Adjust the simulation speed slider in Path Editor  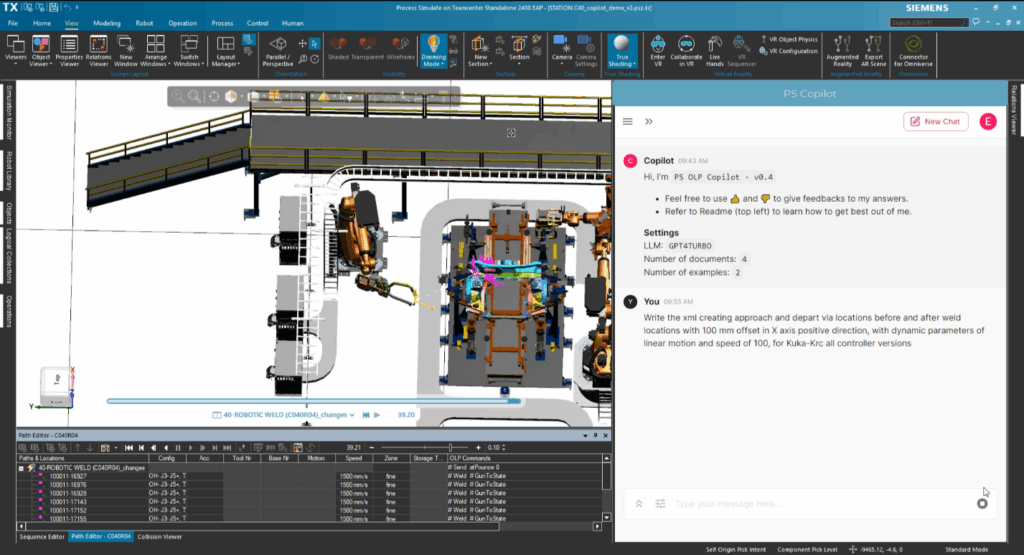(450, 448)
